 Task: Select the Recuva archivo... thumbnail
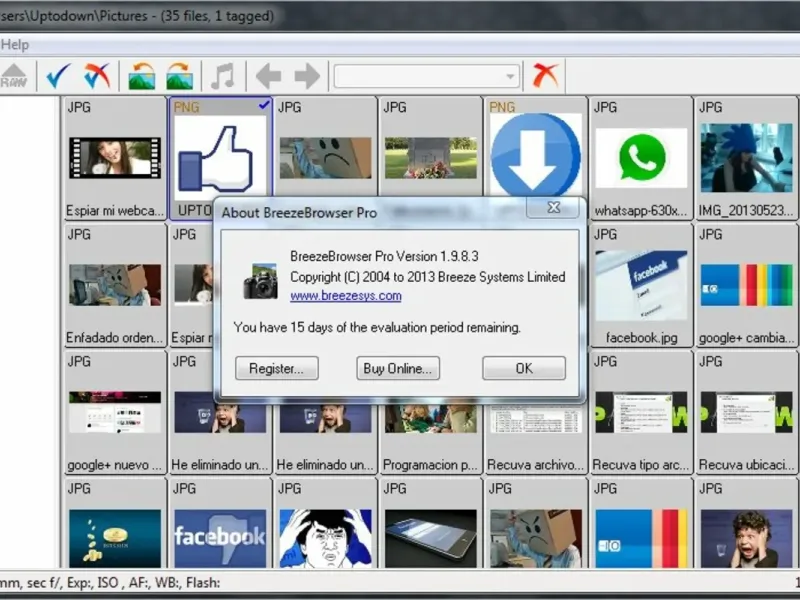click(535, 434)
